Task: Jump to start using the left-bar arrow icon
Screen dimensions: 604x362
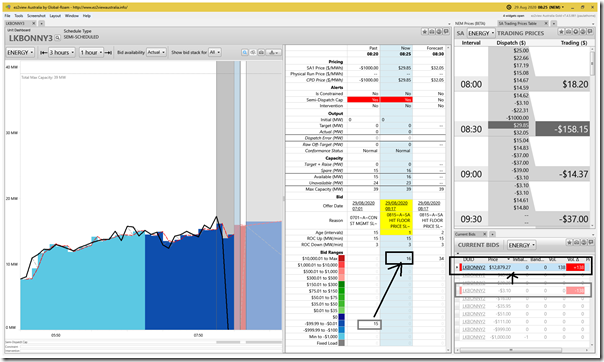Action: [x=44, y=52]
